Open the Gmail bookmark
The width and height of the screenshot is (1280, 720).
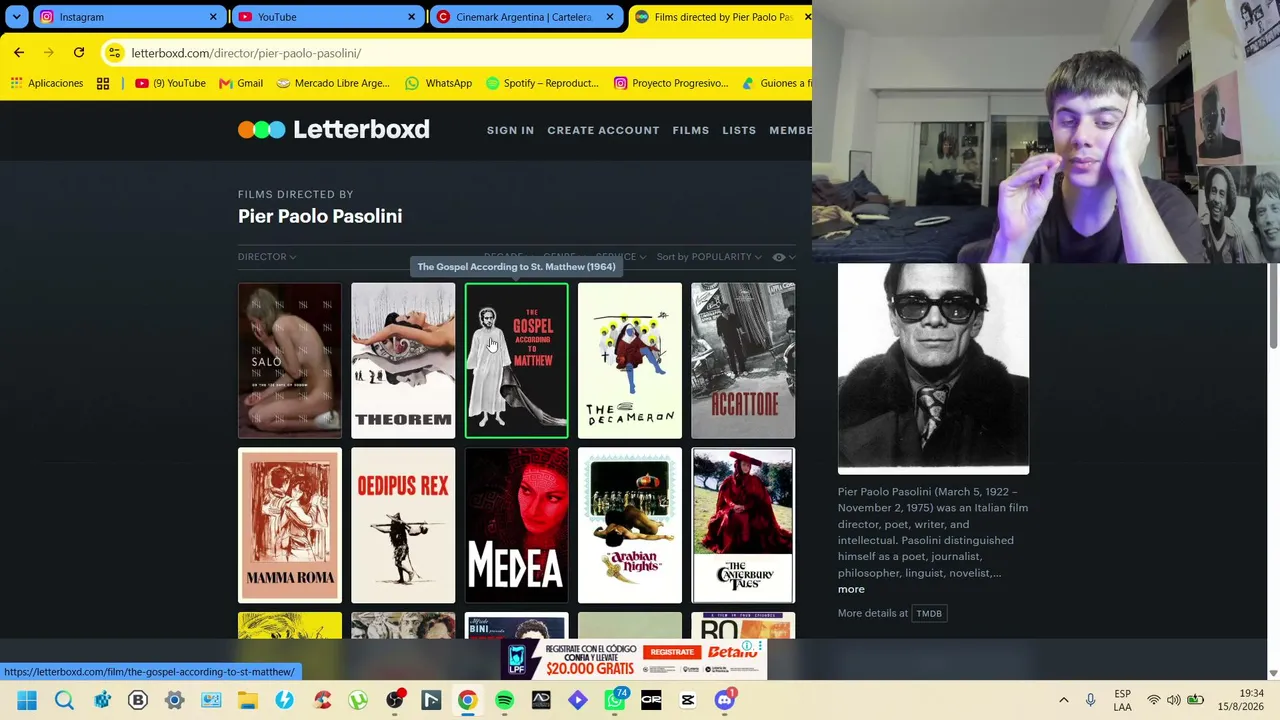241,83
